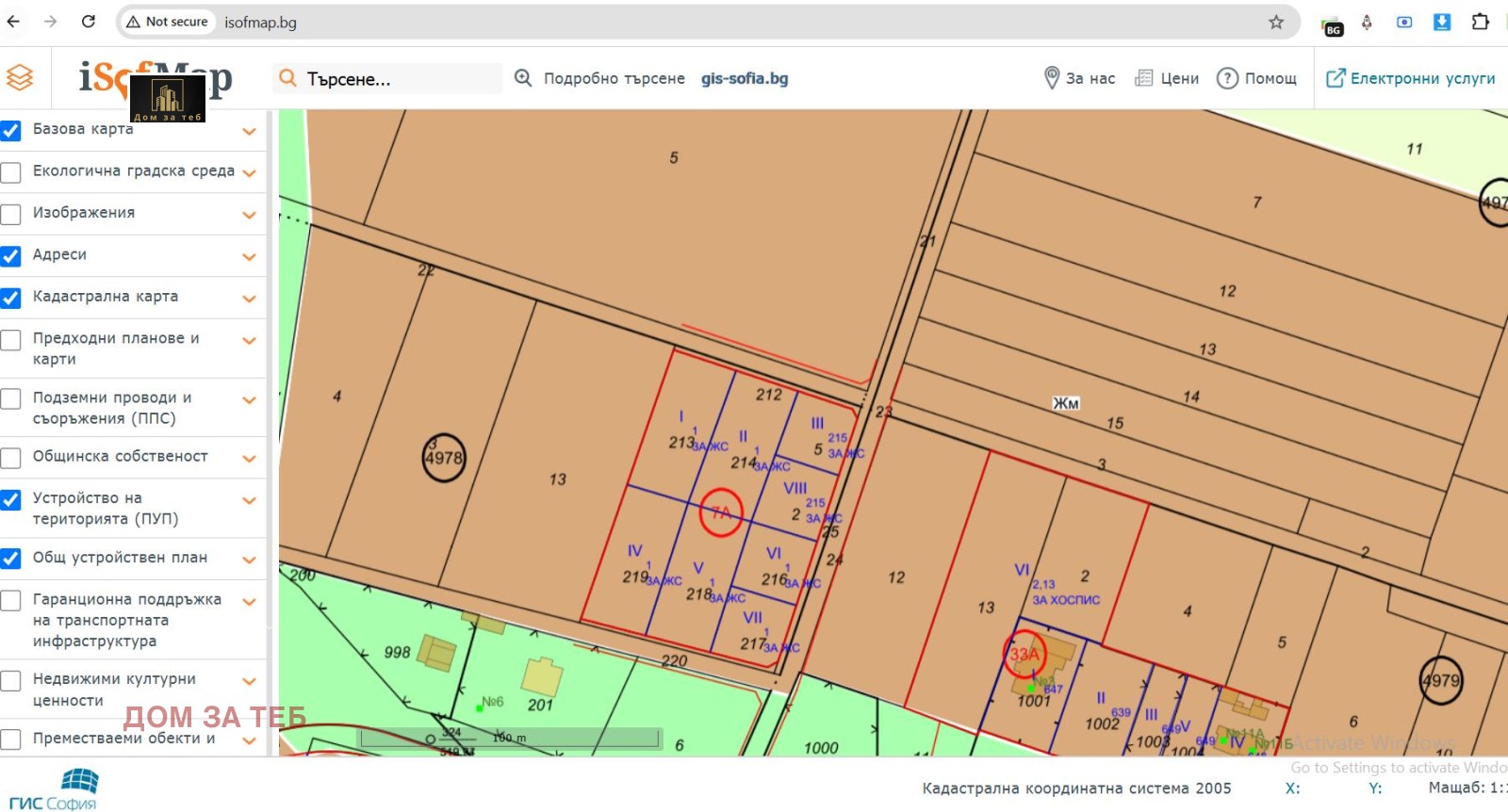Go forward with browser forward arrow

click(x=51, y=22)
